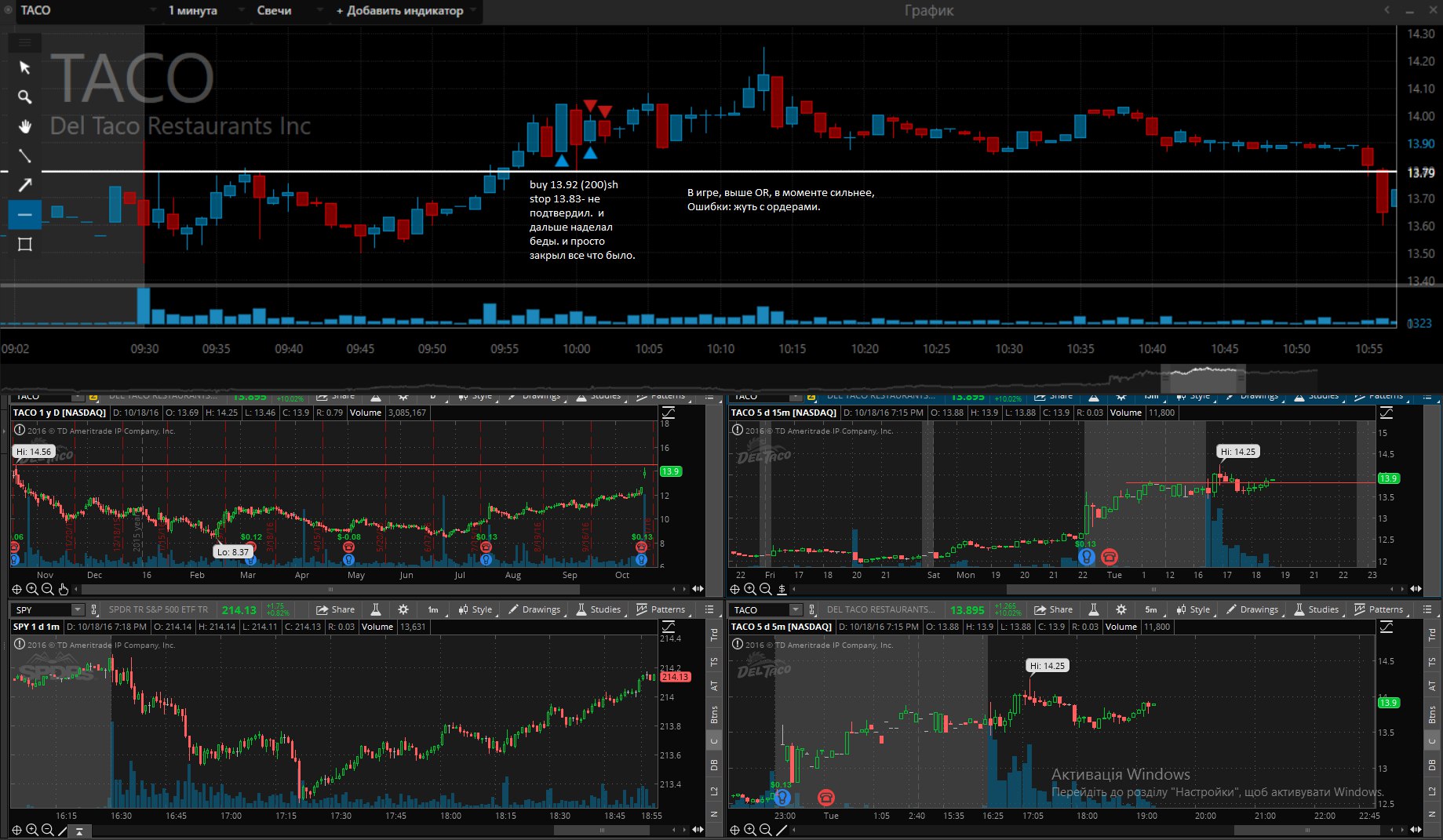Click zoom out magnifier under TACO 1-year chart
This screenshot has width=1443, height=840.
[47, 589]
